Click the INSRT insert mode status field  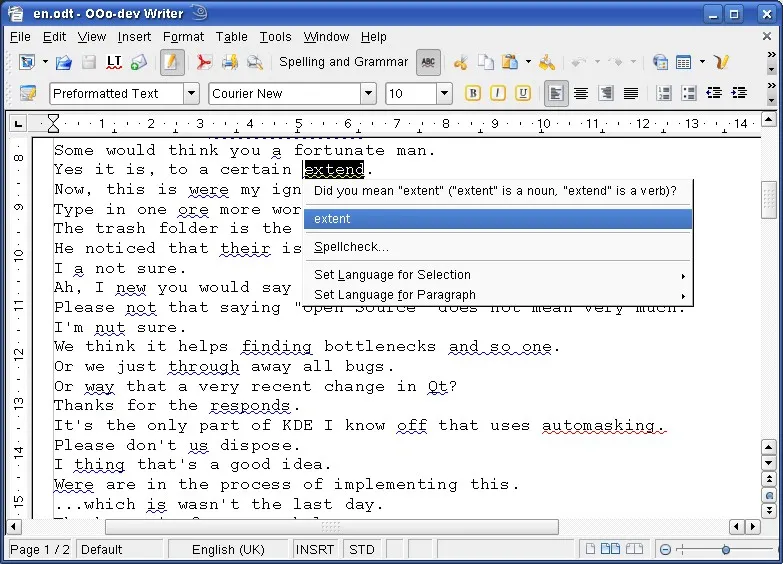click(315, 550)
